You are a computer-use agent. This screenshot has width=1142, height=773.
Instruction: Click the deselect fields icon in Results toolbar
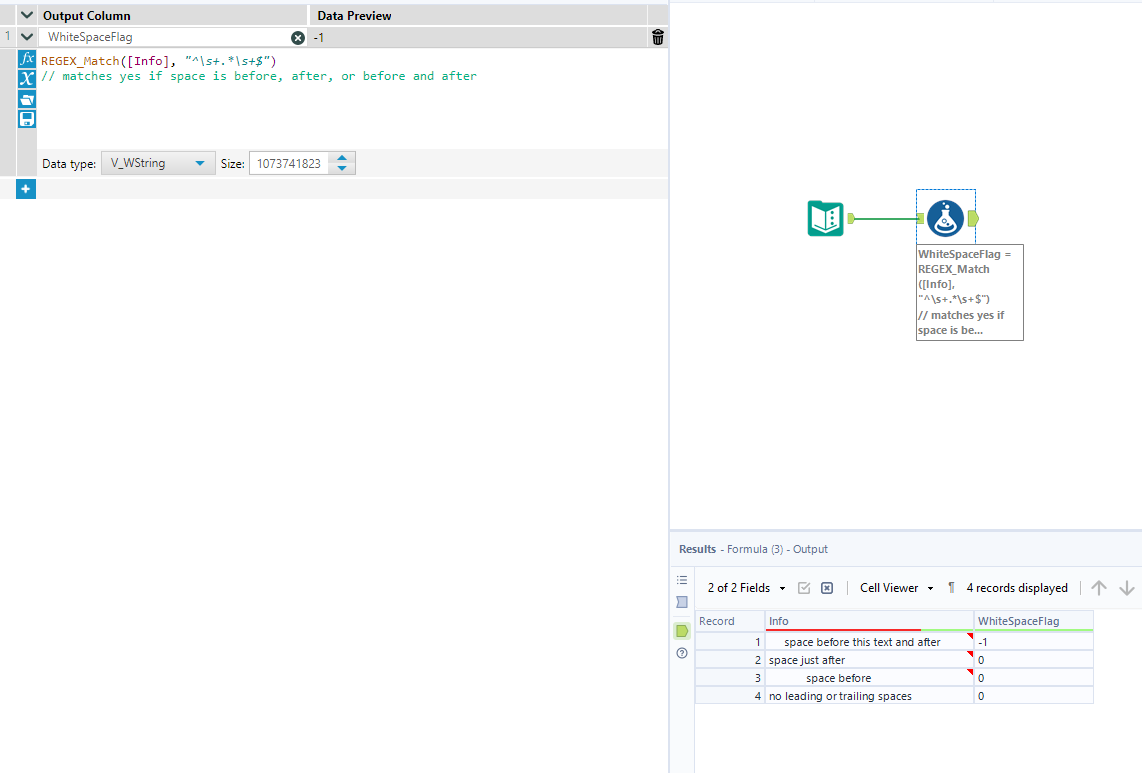click(826, 587)
